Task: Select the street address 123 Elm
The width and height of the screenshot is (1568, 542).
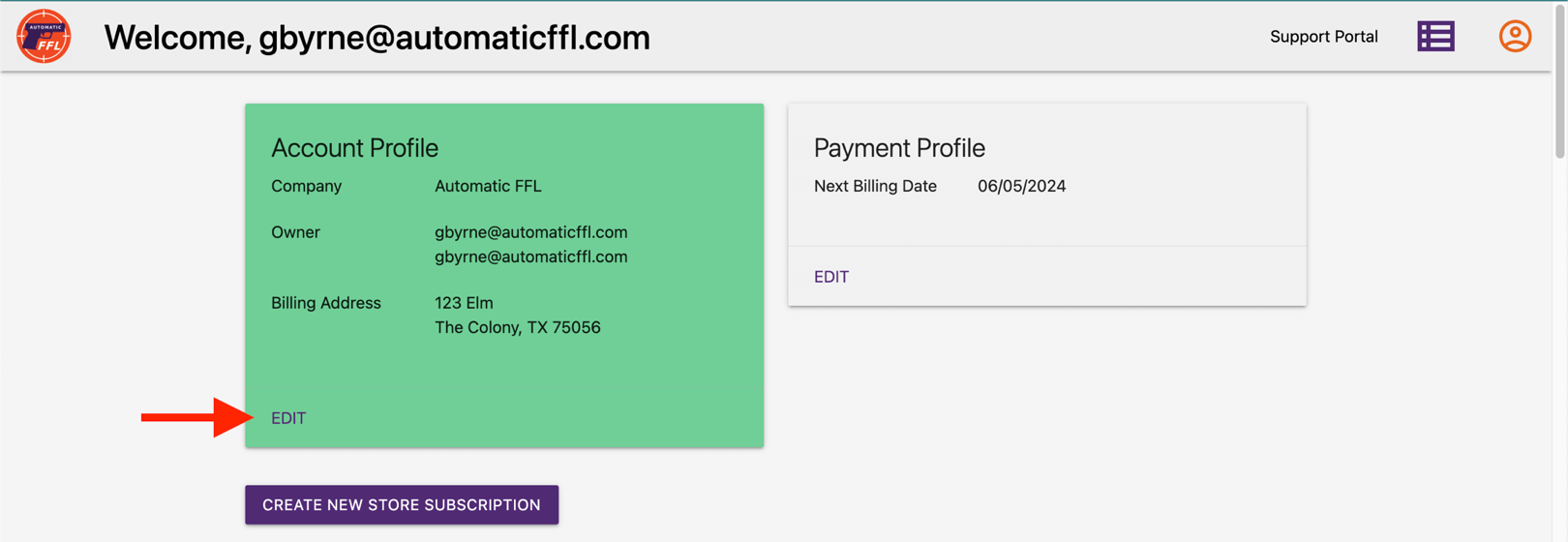Action: tap(464, 303)
